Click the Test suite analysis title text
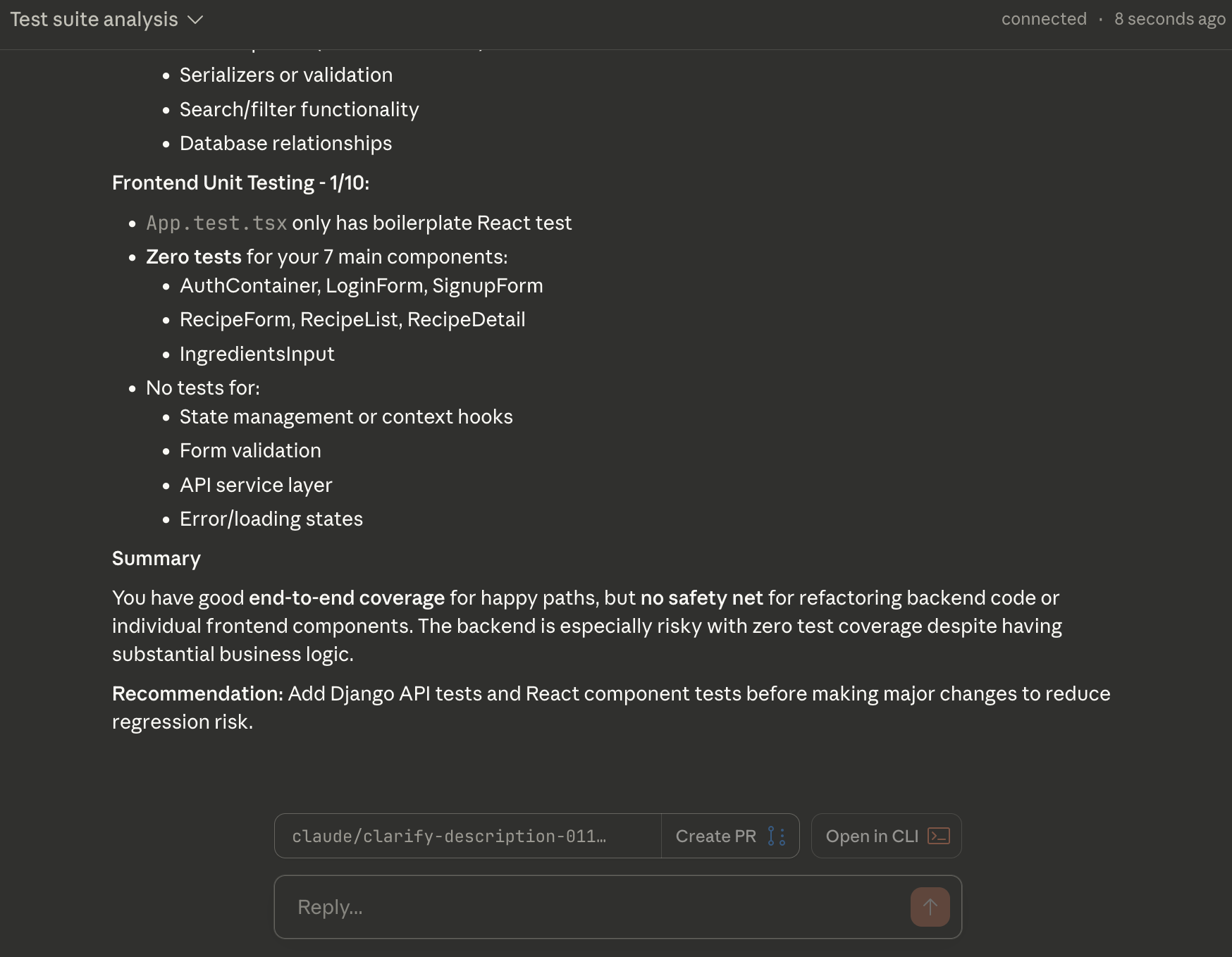The width and height of the screenshot is (1232, 957). tap(94, 20)
